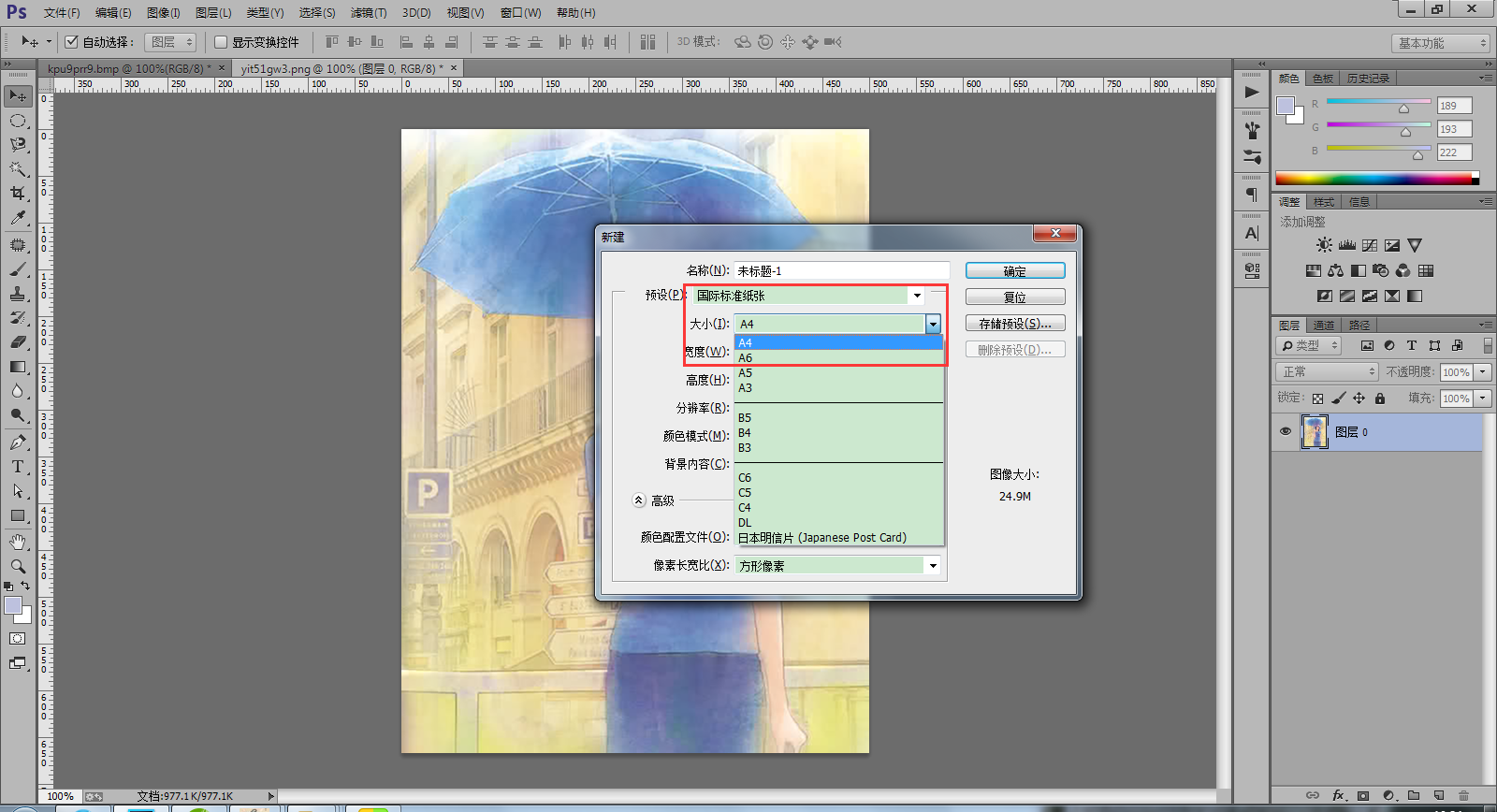
Task: Open the 文件 menu
Action: point(62,12)
